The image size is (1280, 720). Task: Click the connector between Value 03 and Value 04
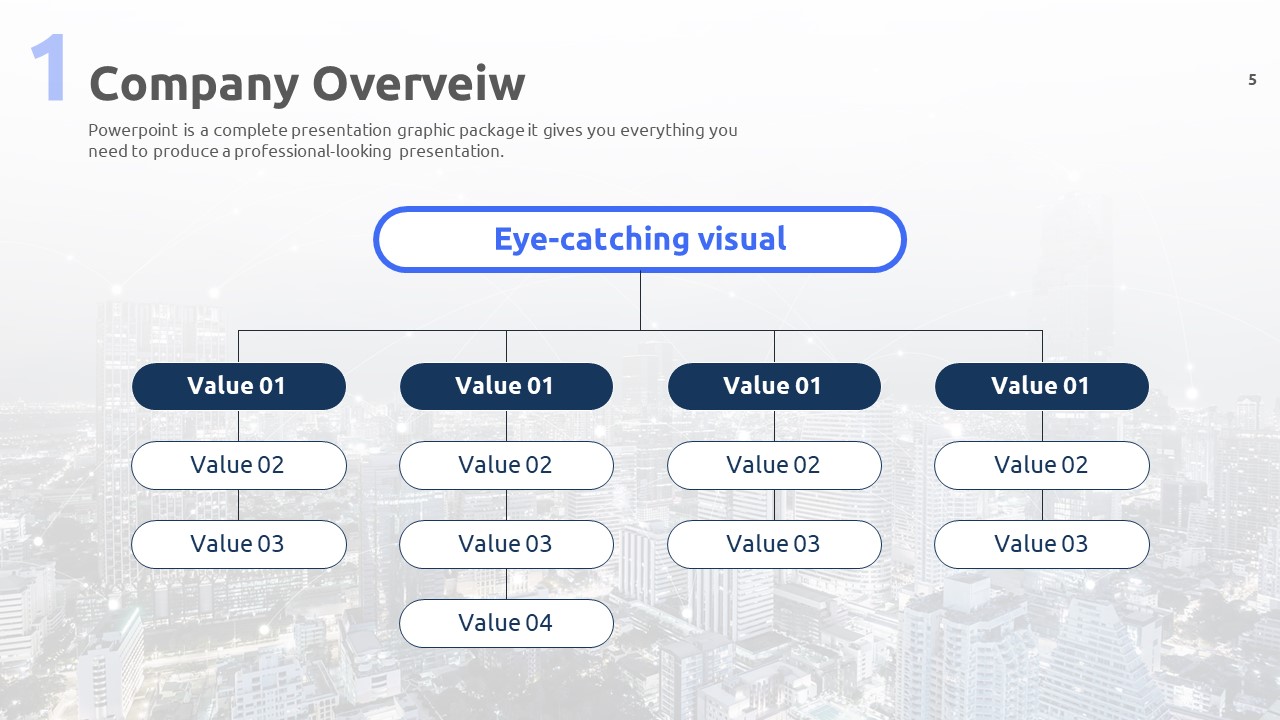coord(506,584)
